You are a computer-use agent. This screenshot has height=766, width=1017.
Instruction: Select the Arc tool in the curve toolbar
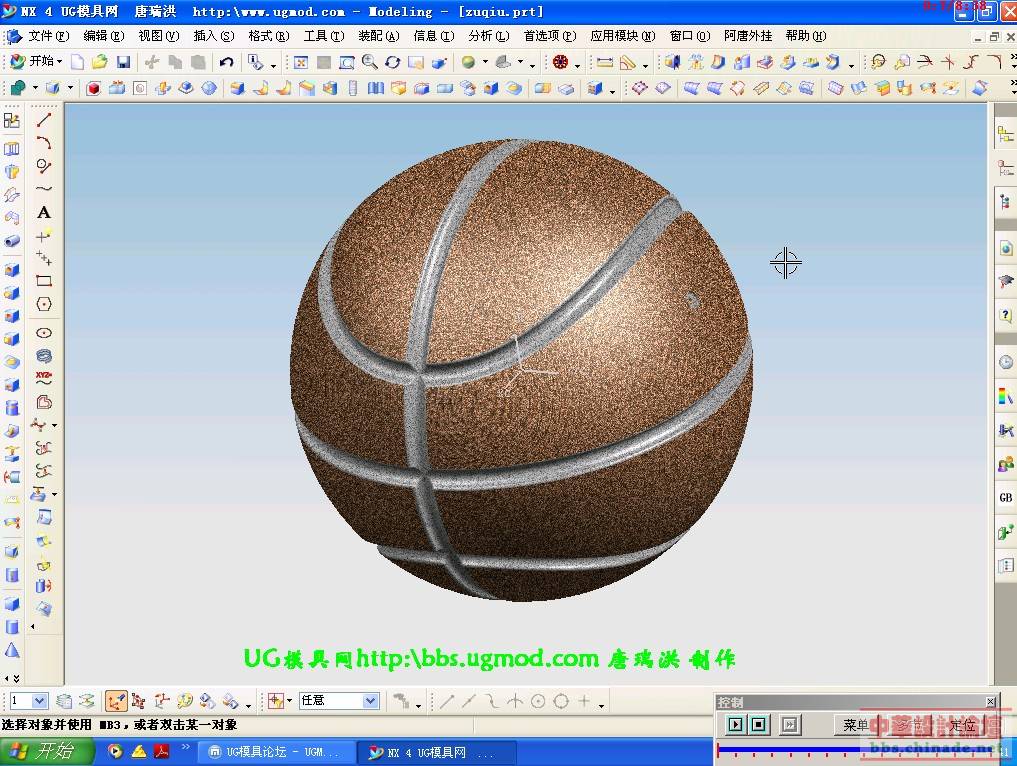pos(43,143)
